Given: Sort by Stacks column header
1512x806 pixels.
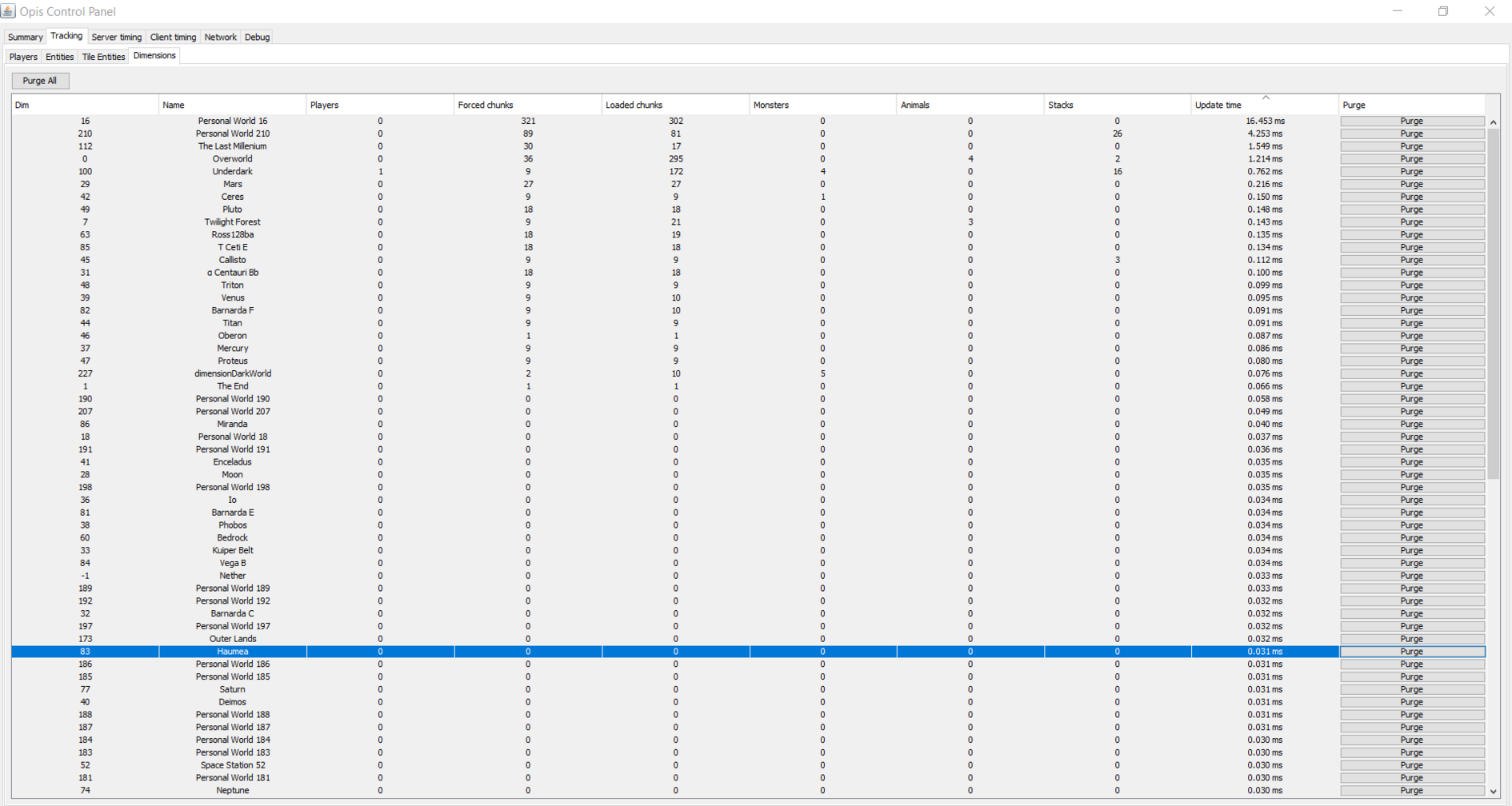Looking at the screenshot, I should coord(1117,105).
